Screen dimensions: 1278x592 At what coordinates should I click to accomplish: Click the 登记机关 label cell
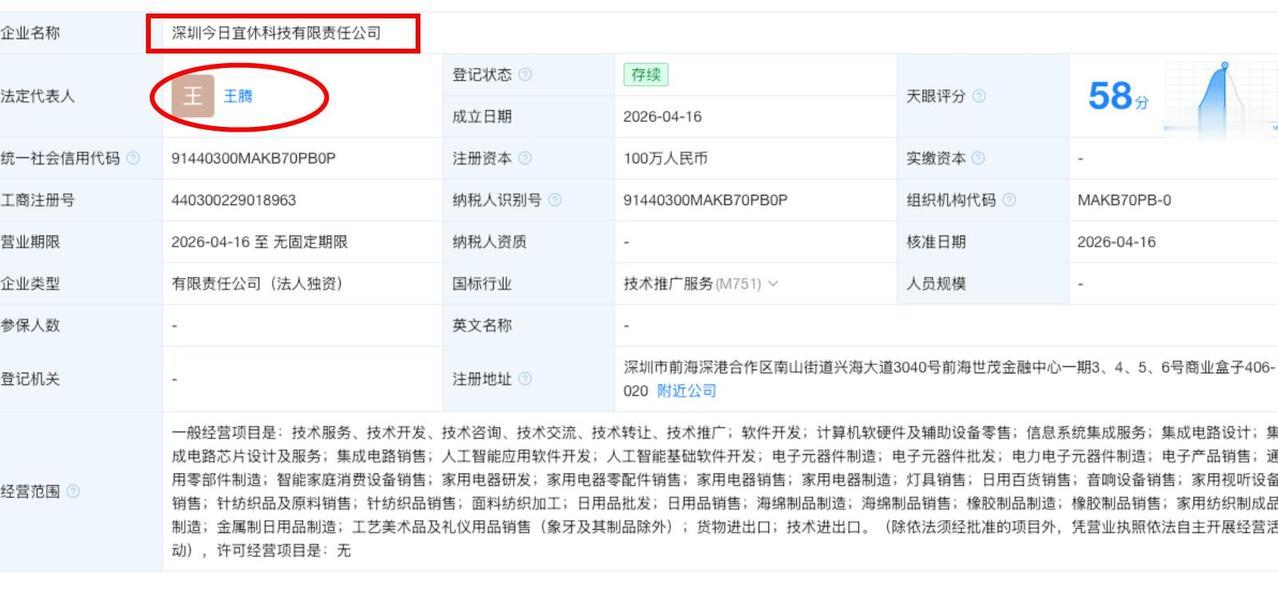[81, 379]
